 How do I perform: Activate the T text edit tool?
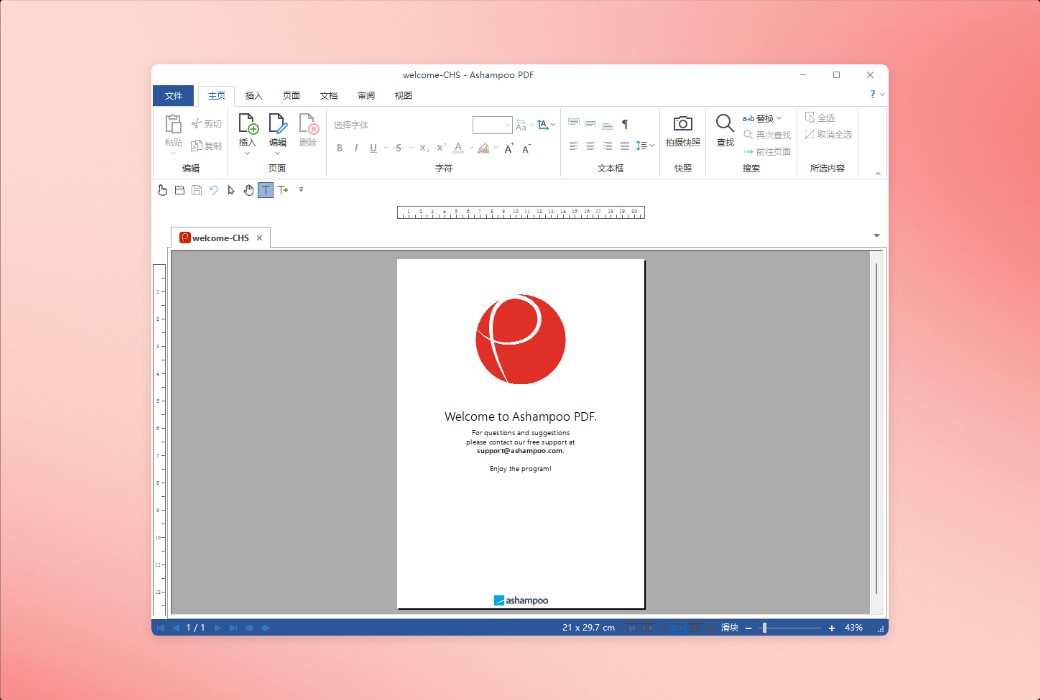pos(265,190)
